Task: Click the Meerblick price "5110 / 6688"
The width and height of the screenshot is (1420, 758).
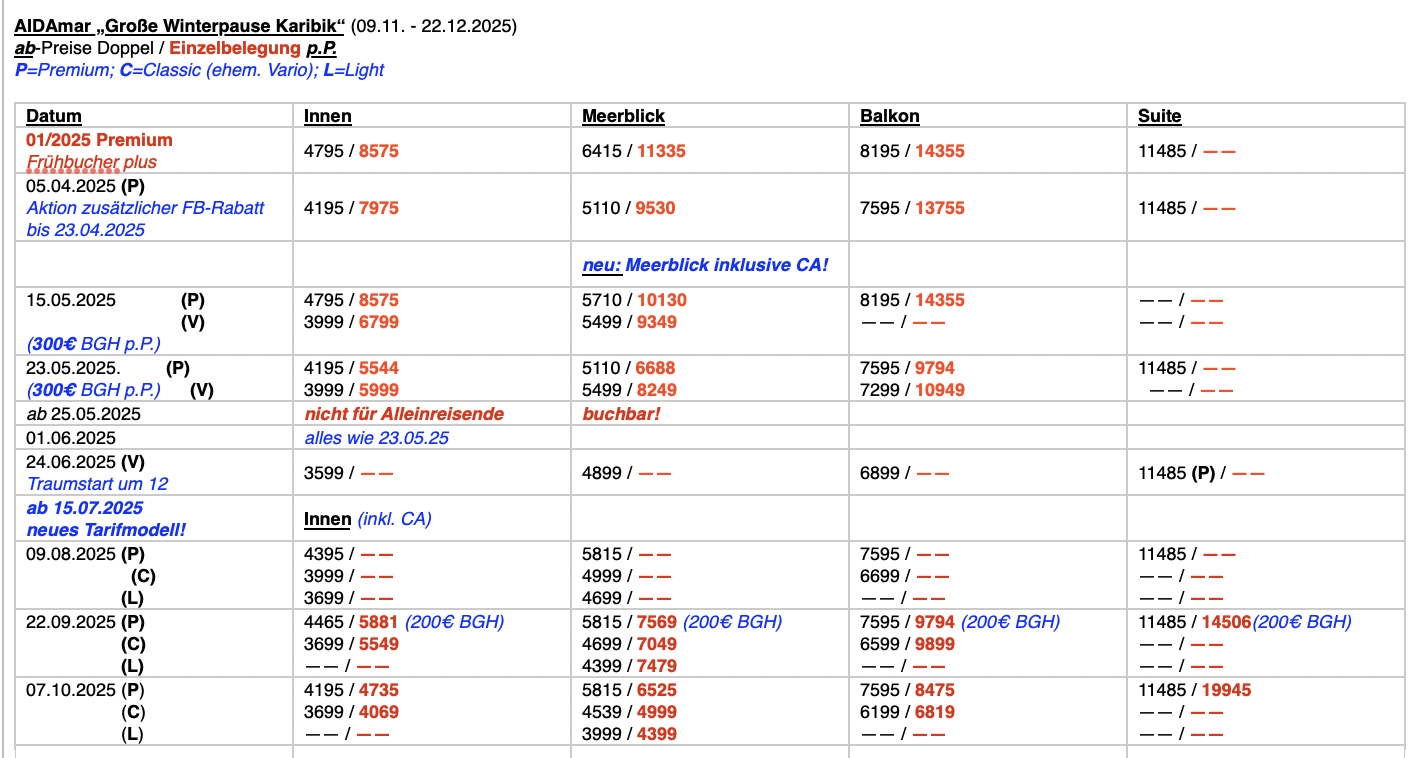Action: click(629, 368)
